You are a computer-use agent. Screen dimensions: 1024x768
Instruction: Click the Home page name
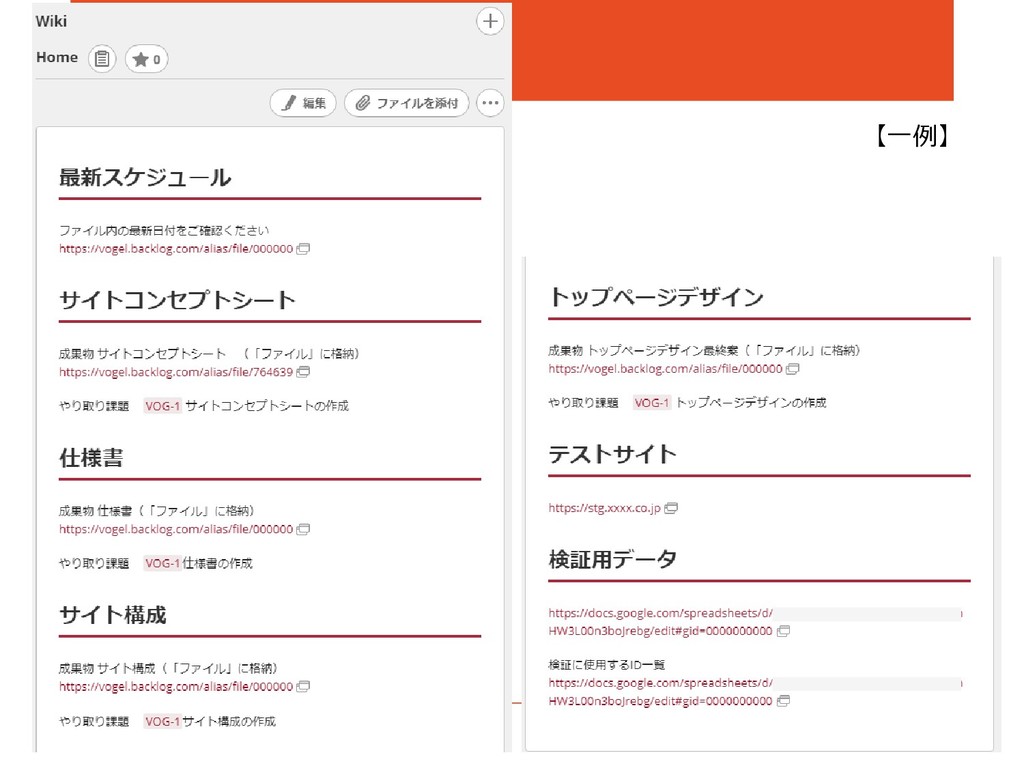point(57,57)
